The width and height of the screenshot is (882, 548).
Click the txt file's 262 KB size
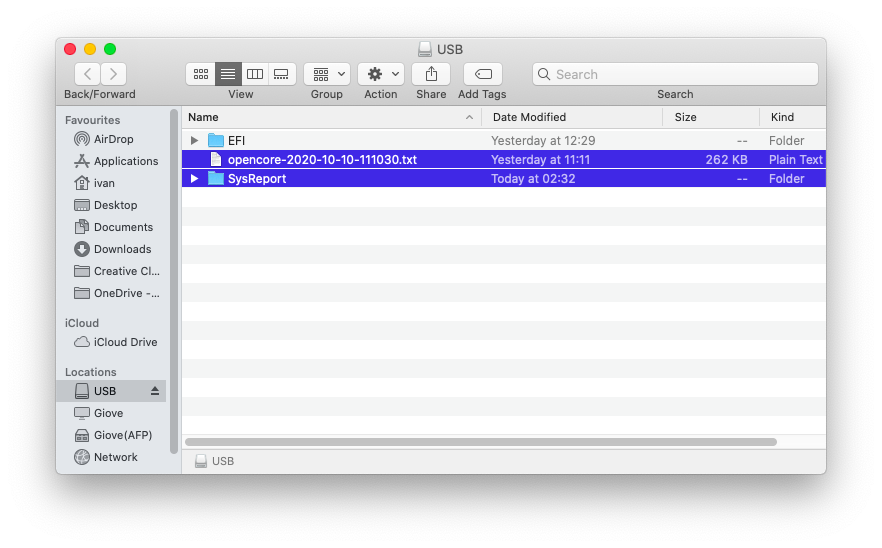pyautogui.click(x=726, y=160)
